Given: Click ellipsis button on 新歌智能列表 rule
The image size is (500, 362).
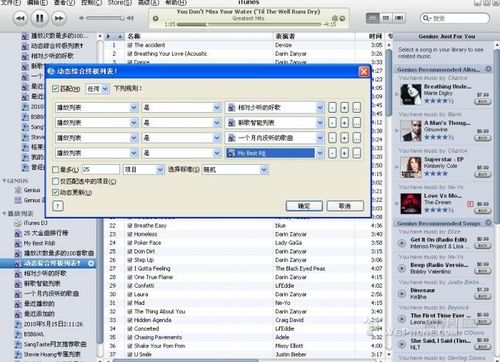Looking at the screenshot, I should (x=356, y=123).
